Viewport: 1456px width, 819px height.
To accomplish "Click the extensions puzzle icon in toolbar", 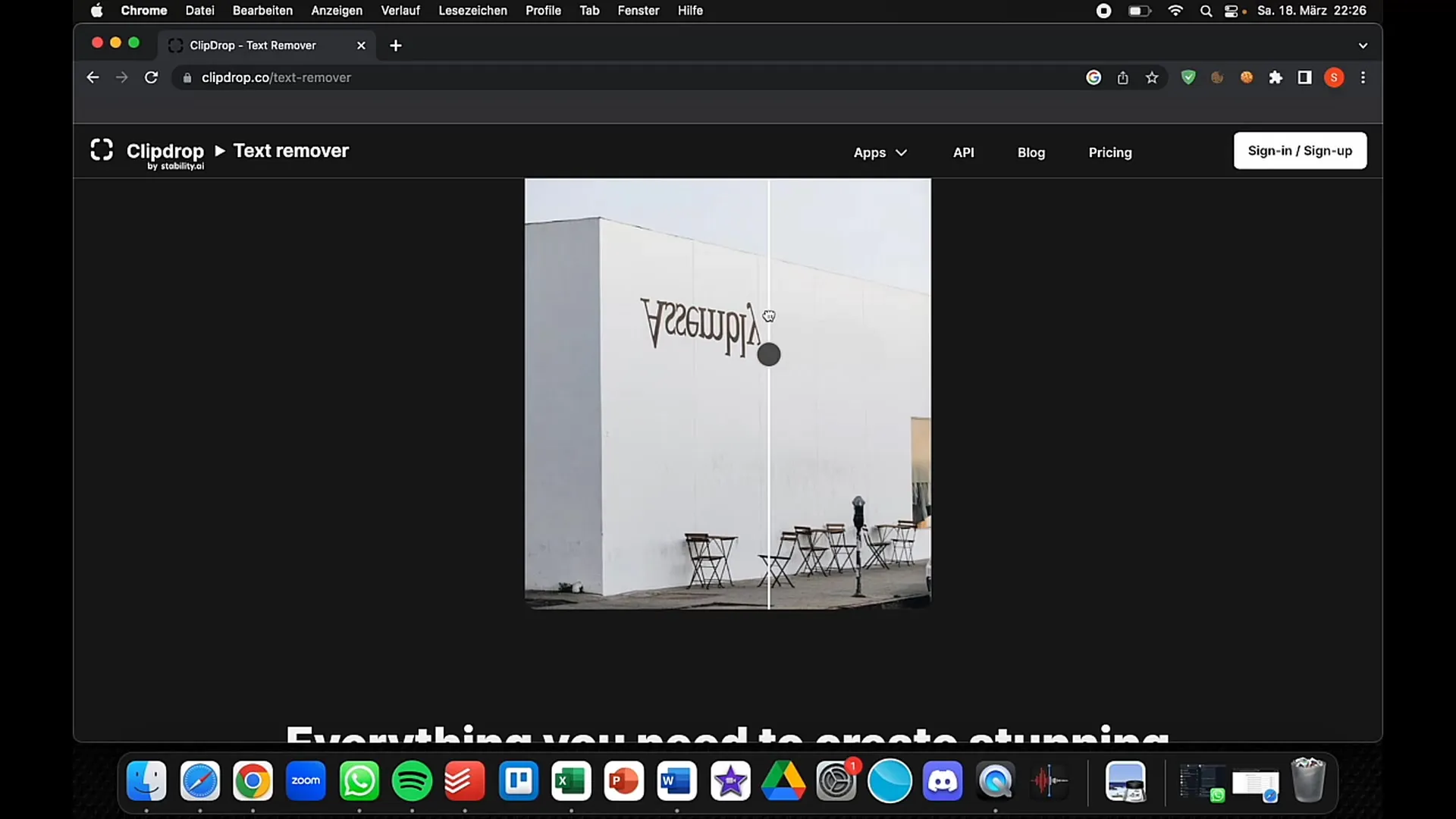I will click(1276, 77).
